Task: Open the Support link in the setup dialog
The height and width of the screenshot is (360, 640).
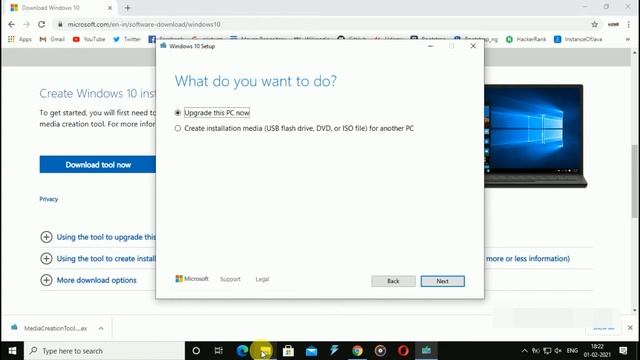Action: click(x=230, y=279)
